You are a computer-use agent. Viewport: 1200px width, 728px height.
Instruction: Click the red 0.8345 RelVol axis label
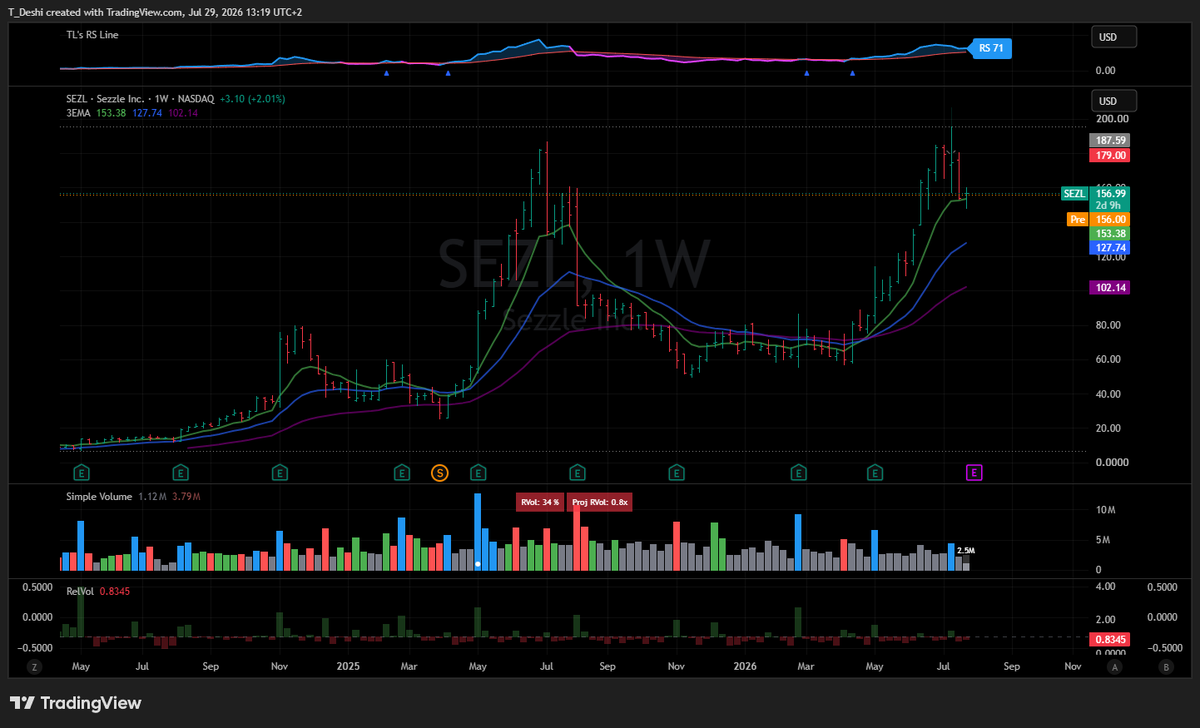coord(1112,638)
